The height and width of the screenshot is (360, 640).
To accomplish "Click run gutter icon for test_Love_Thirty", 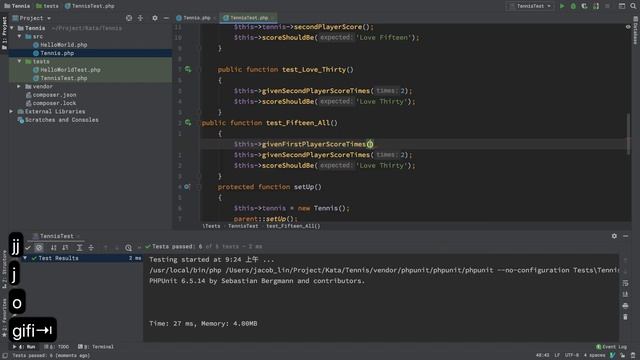I will coord(188,69).
